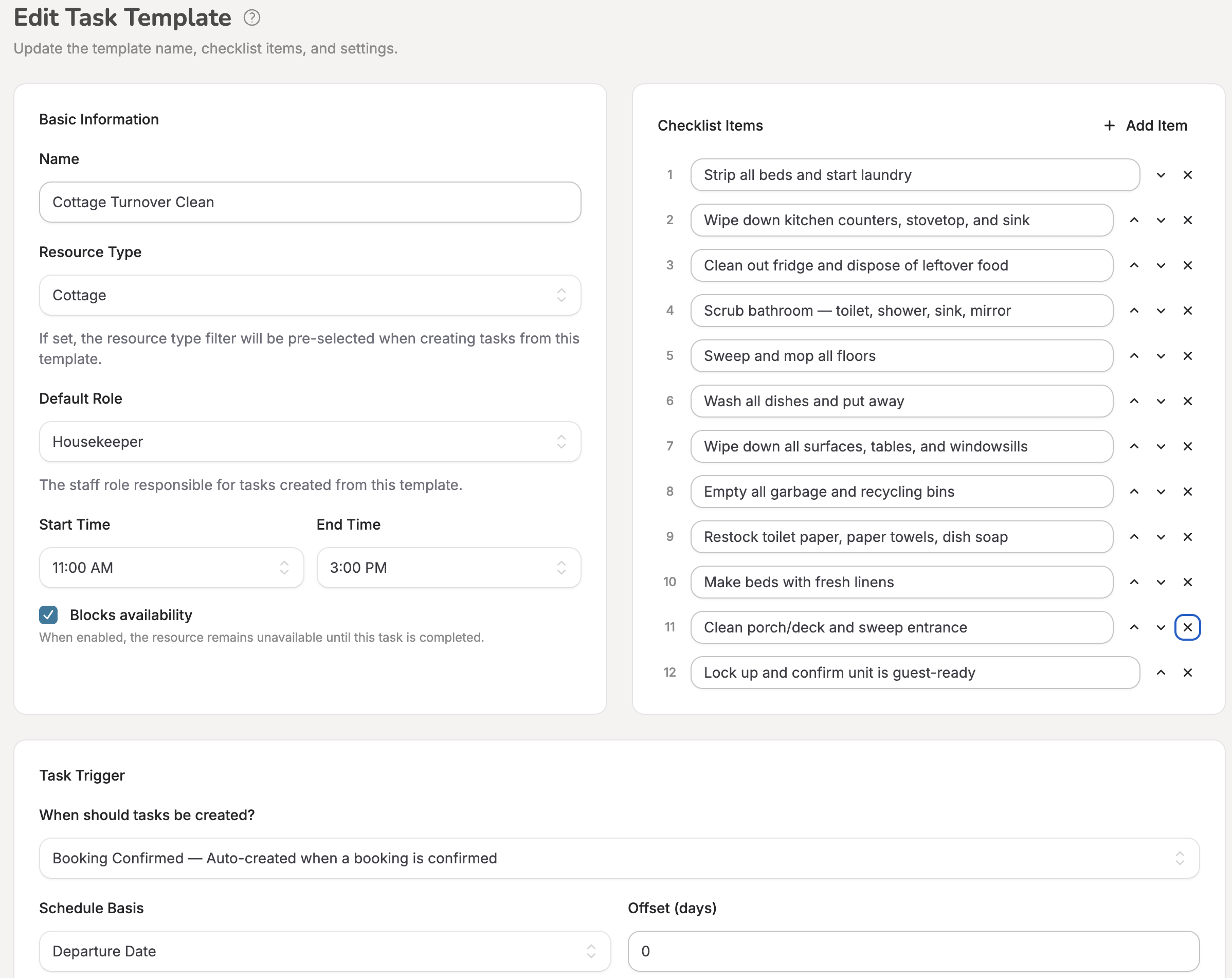Remove the "Restock toilet paper" checklist item

(x=1187, y=537)
